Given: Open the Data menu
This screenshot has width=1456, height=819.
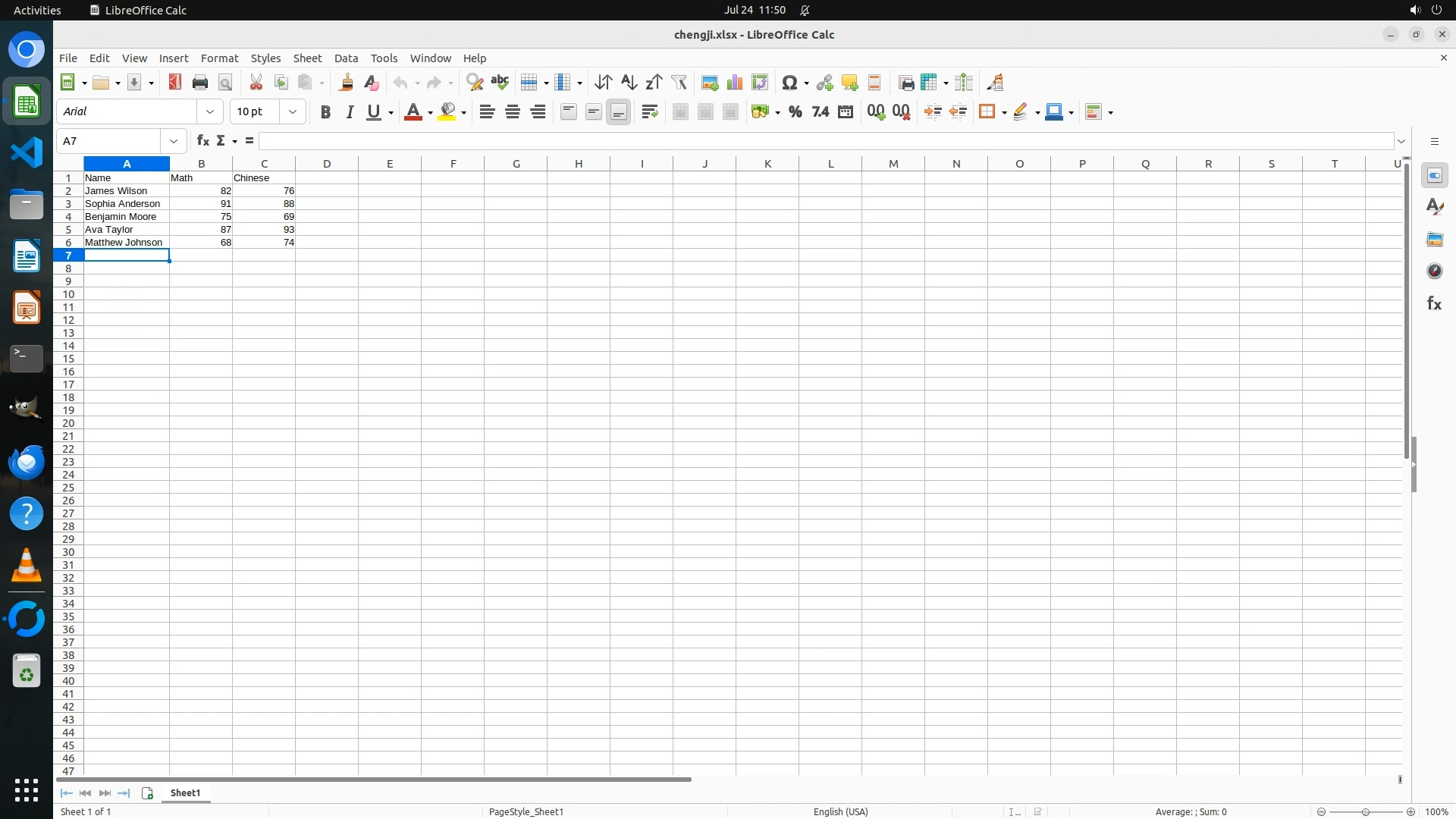Looking at the screenshot, I should pos(346,58).
